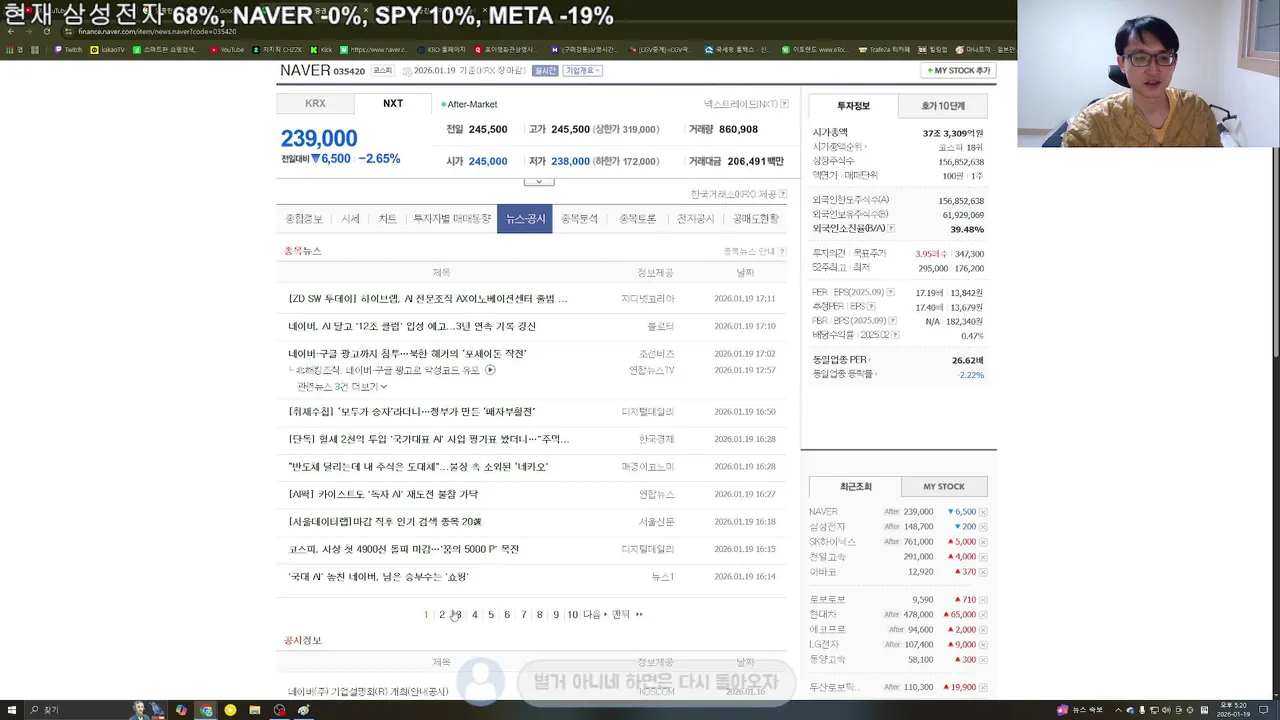Open File Explorer from taskbar
This screenshot has width=1280, height=720.
255,710
